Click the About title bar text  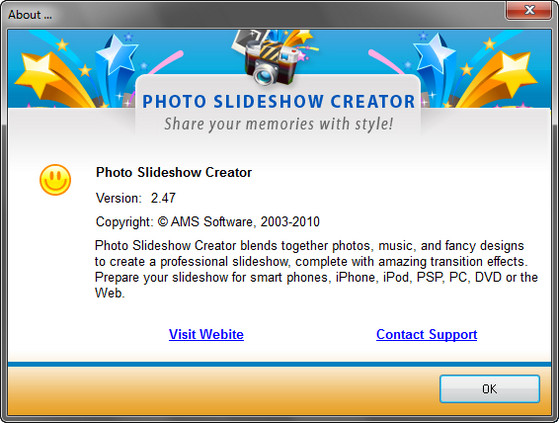pyautogui.click(x=30, y=15)
